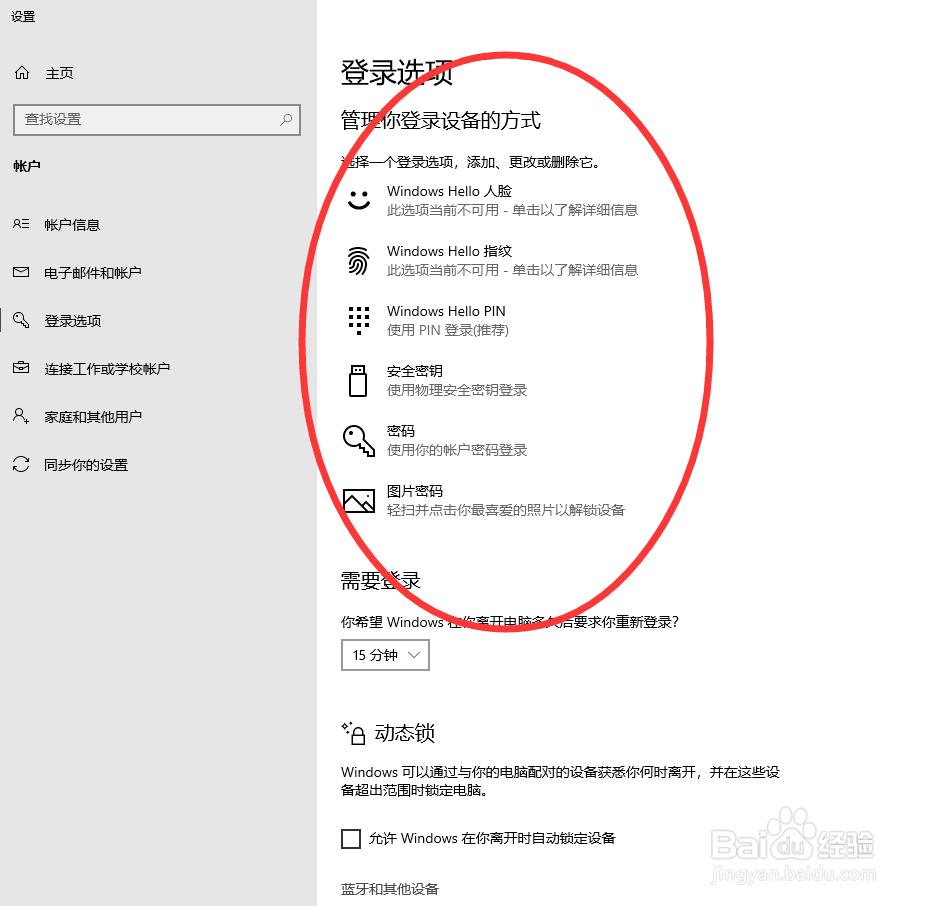The width and height of the screenshot is (927, 906).
Task: Click the person-plus icon for 家庭和其他用户
Action: point(21,416)
